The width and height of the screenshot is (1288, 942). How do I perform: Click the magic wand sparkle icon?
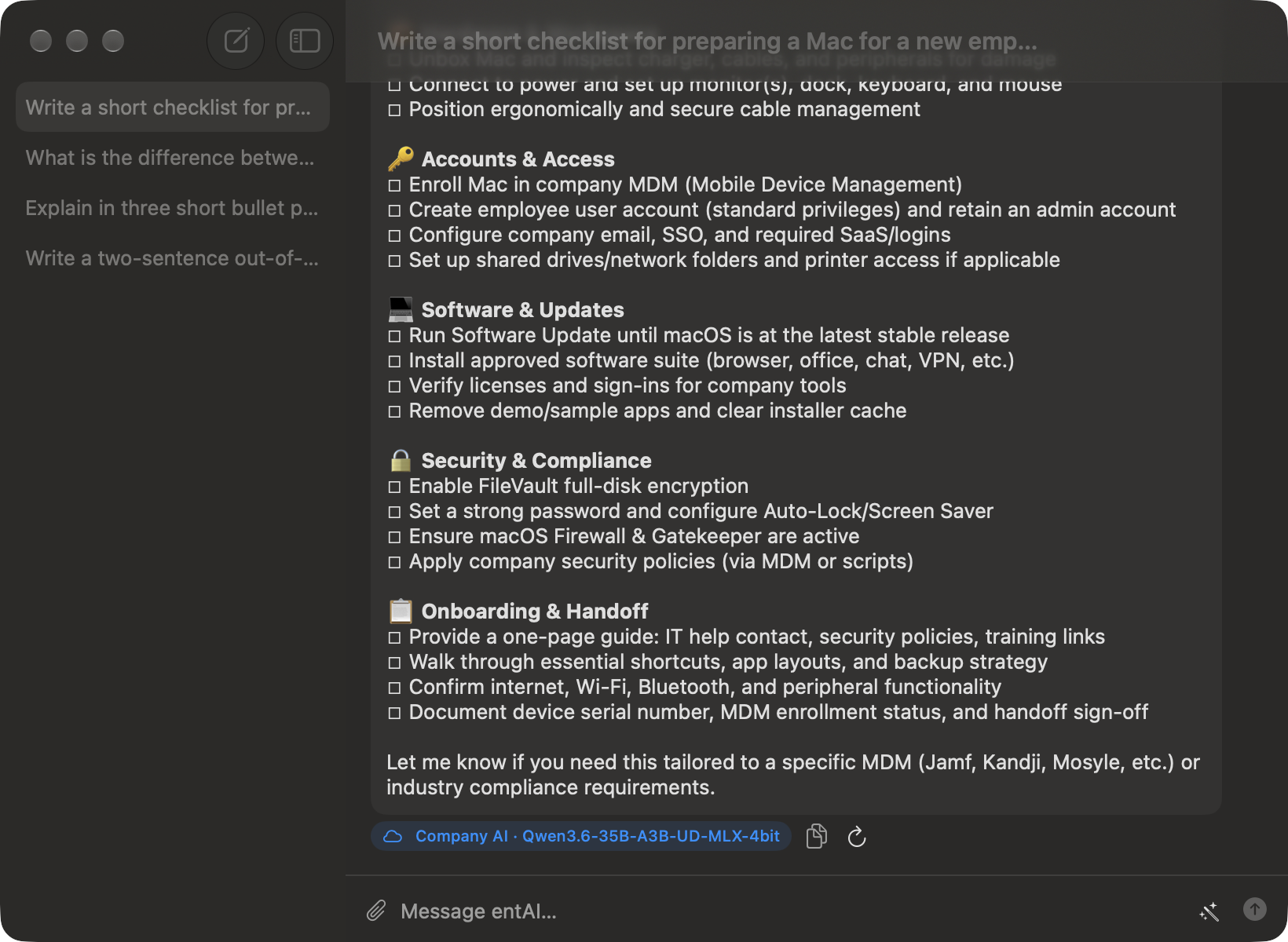point(1209,911)
